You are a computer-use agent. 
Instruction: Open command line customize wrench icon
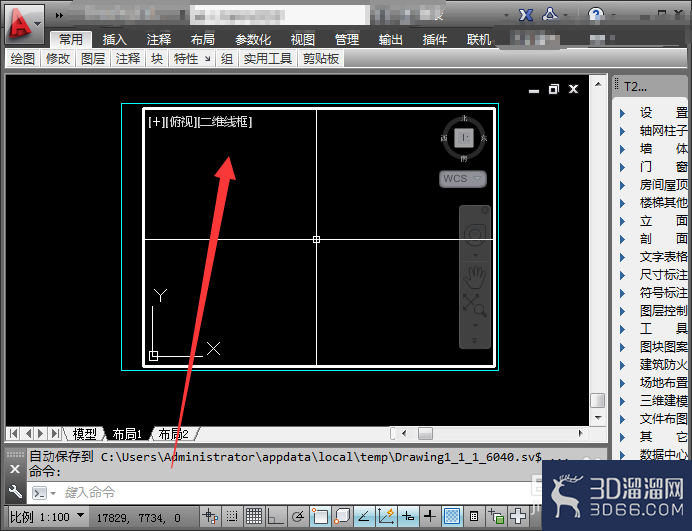coord(15,491)
